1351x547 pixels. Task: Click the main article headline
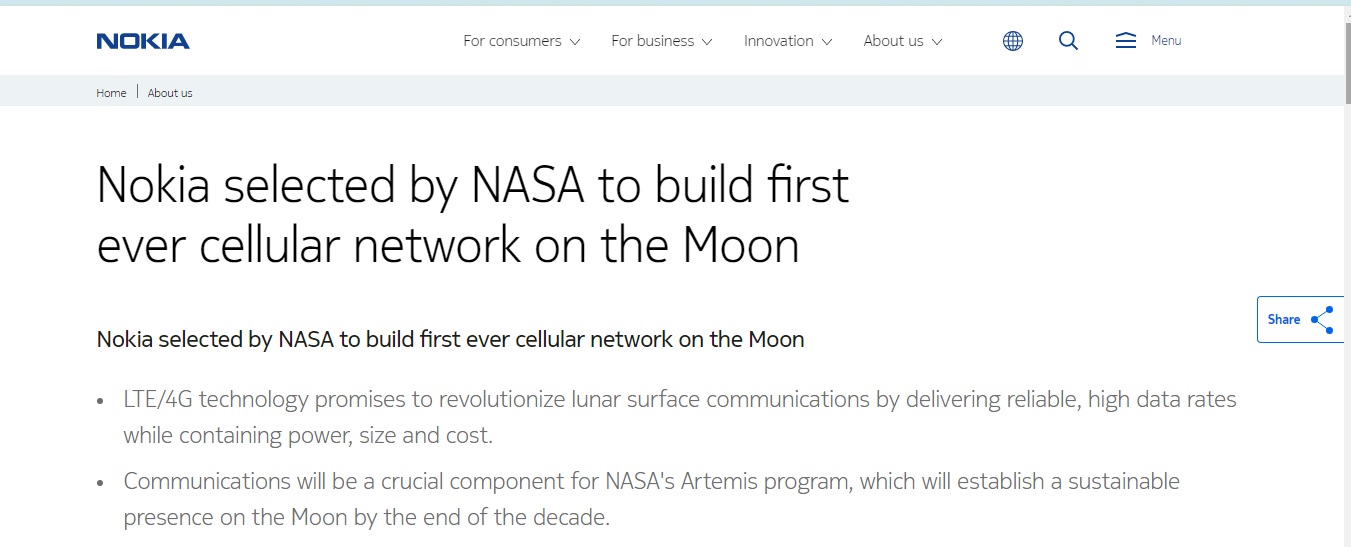click(x=472, y=215)
